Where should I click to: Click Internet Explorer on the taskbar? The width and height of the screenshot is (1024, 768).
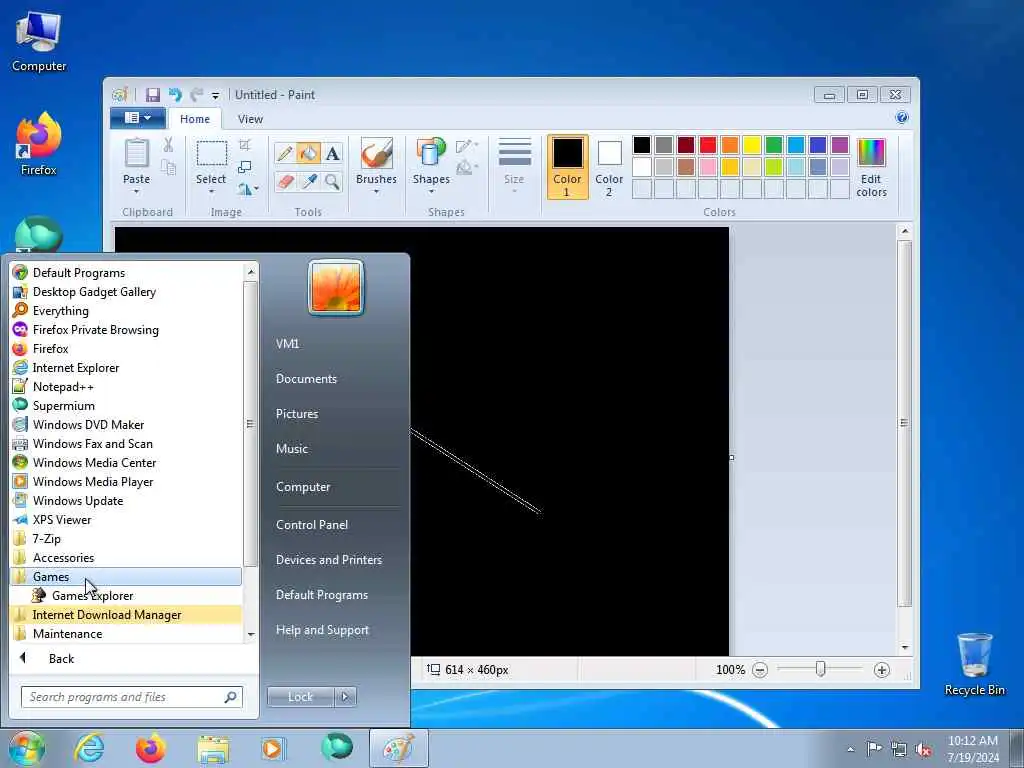(89, 748)
